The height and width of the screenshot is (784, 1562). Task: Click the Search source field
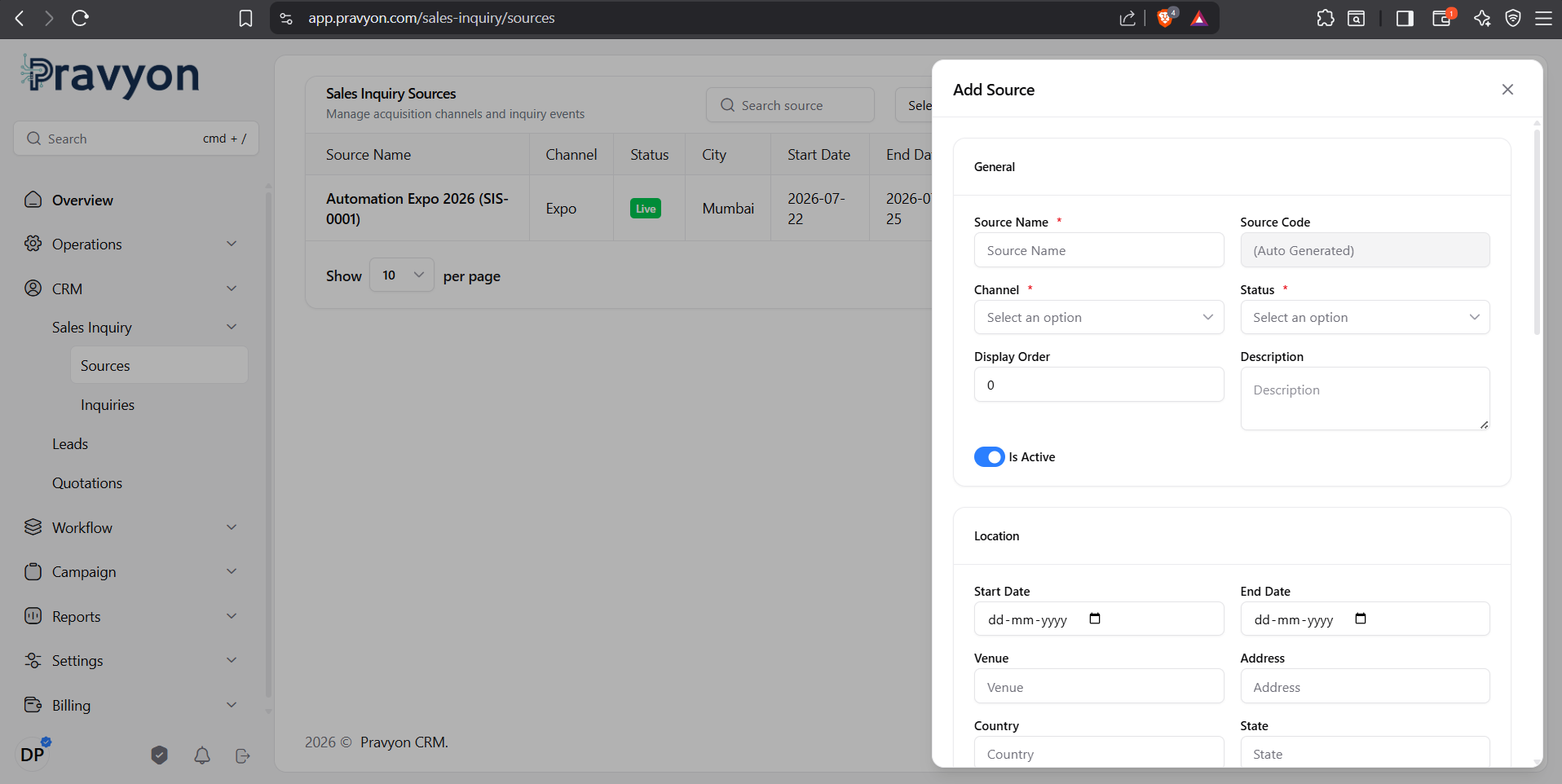click(x=790, y=105)
